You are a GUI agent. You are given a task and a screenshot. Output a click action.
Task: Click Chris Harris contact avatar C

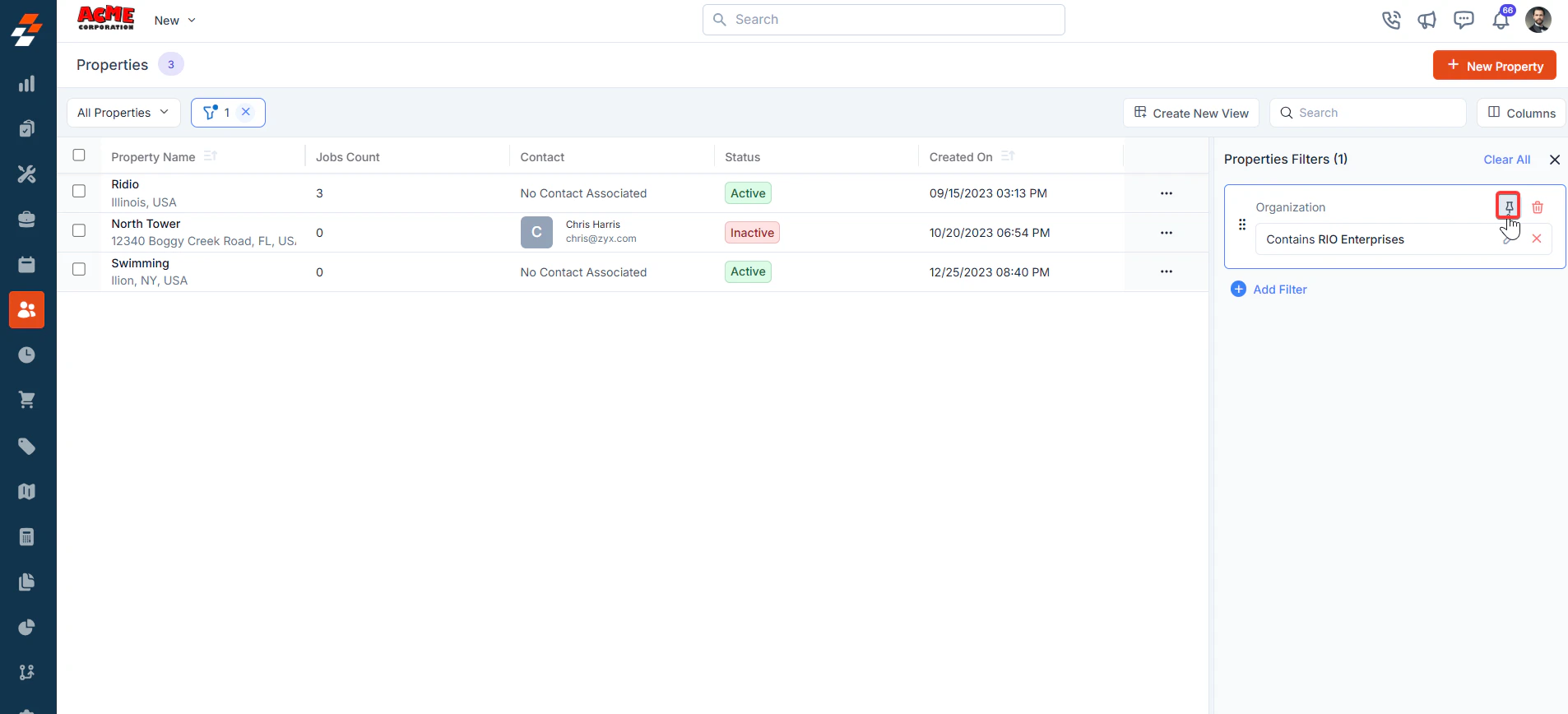(x=536, y=233)
